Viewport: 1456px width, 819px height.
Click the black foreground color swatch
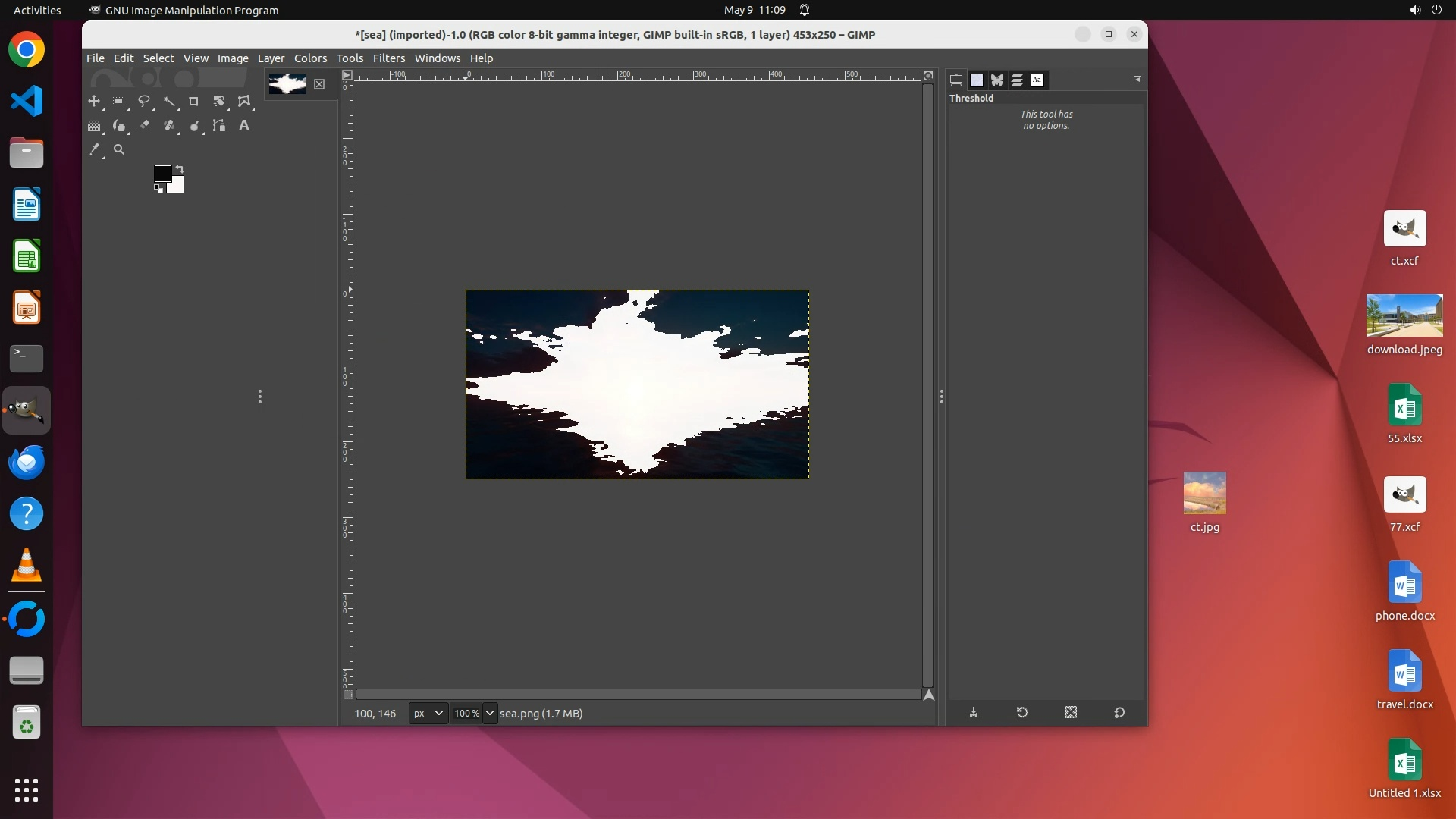(162, 174)
